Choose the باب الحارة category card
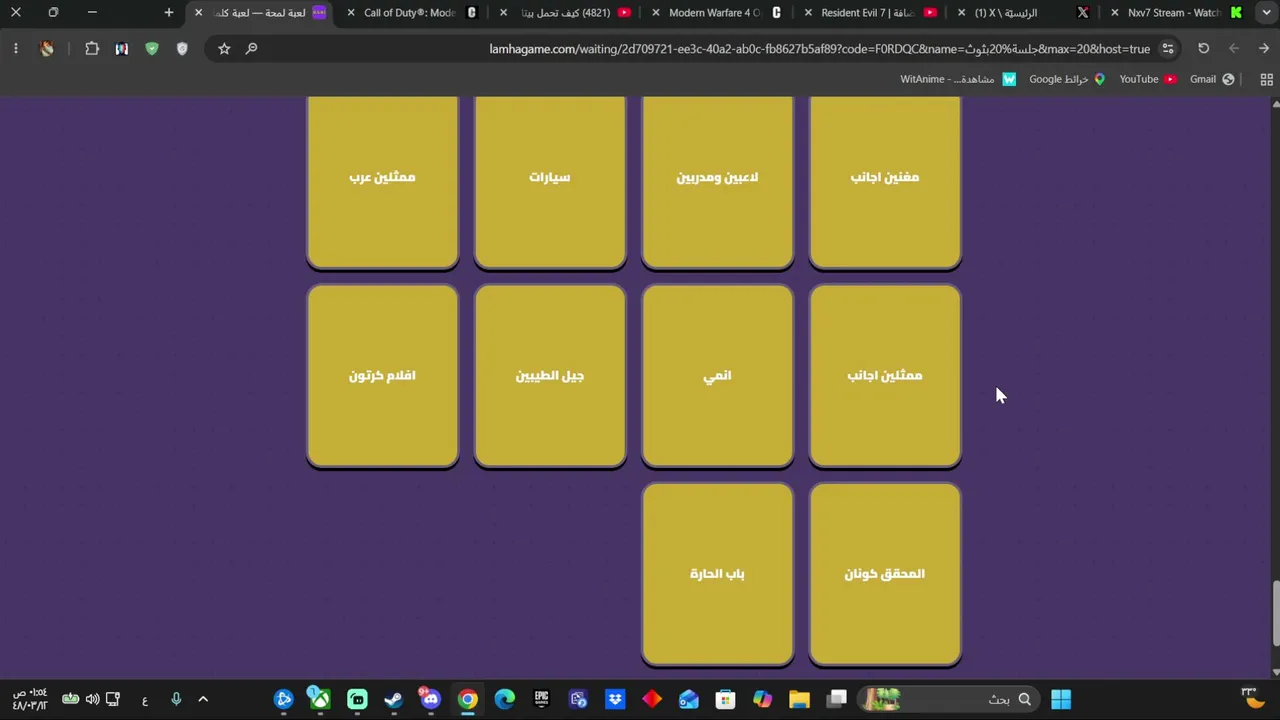 tap(717, 574)
